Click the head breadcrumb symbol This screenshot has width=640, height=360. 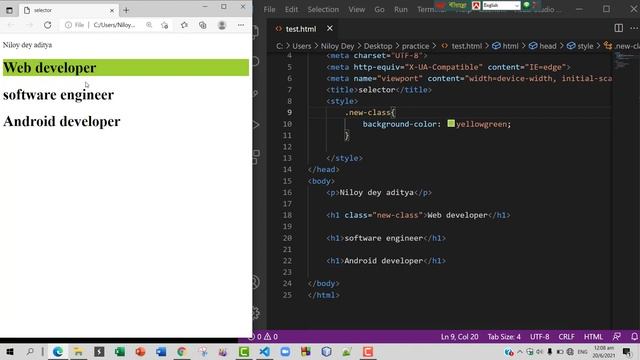coord(542,46)
